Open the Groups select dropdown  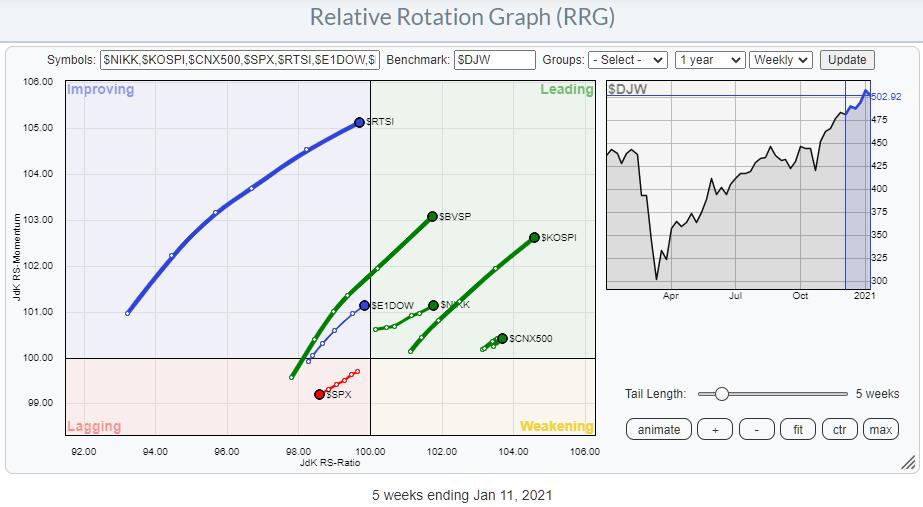pos(627,60)
